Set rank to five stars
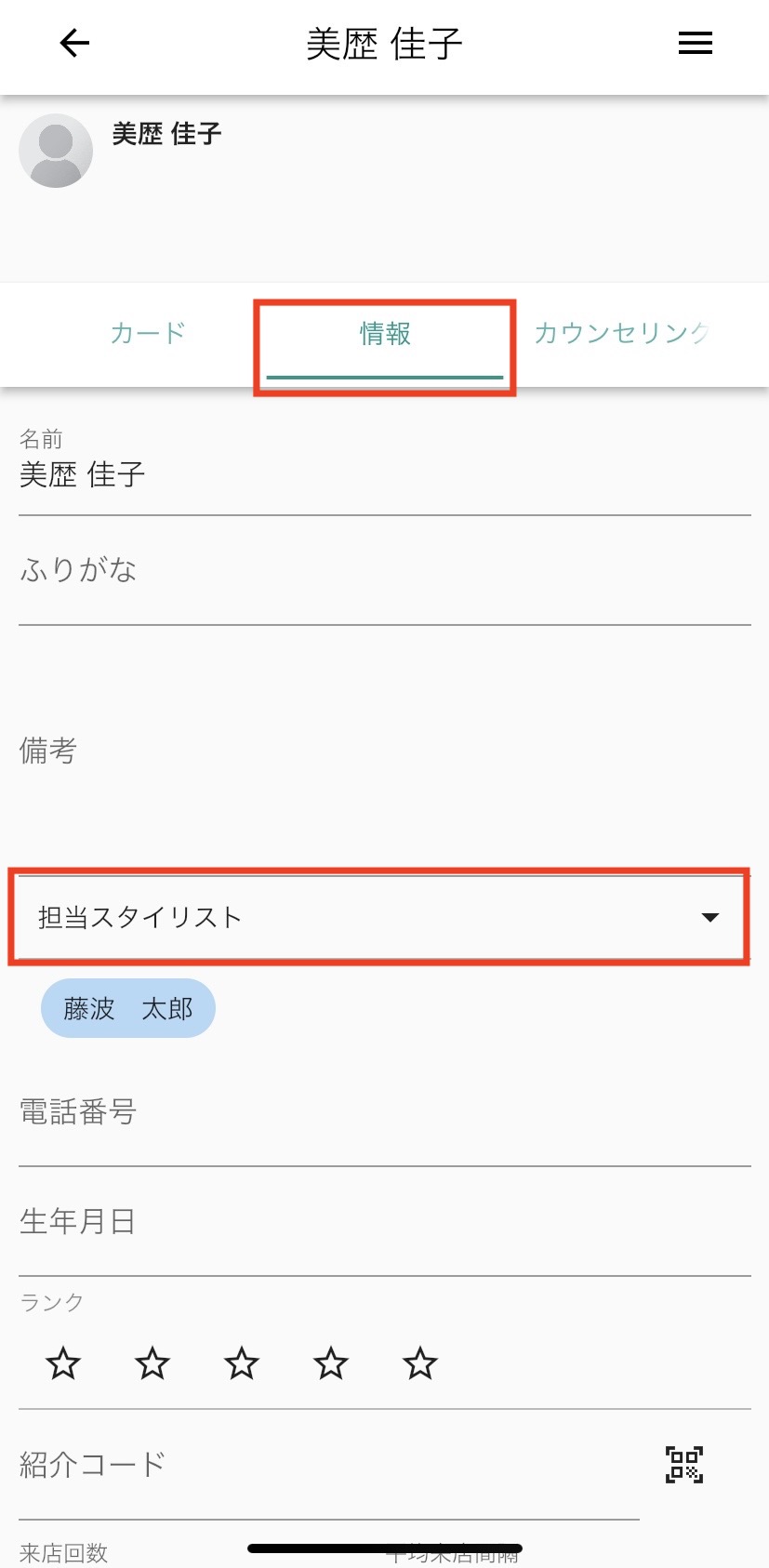This screenshot has height=1568, width=769. click(x=420, y=1364)
